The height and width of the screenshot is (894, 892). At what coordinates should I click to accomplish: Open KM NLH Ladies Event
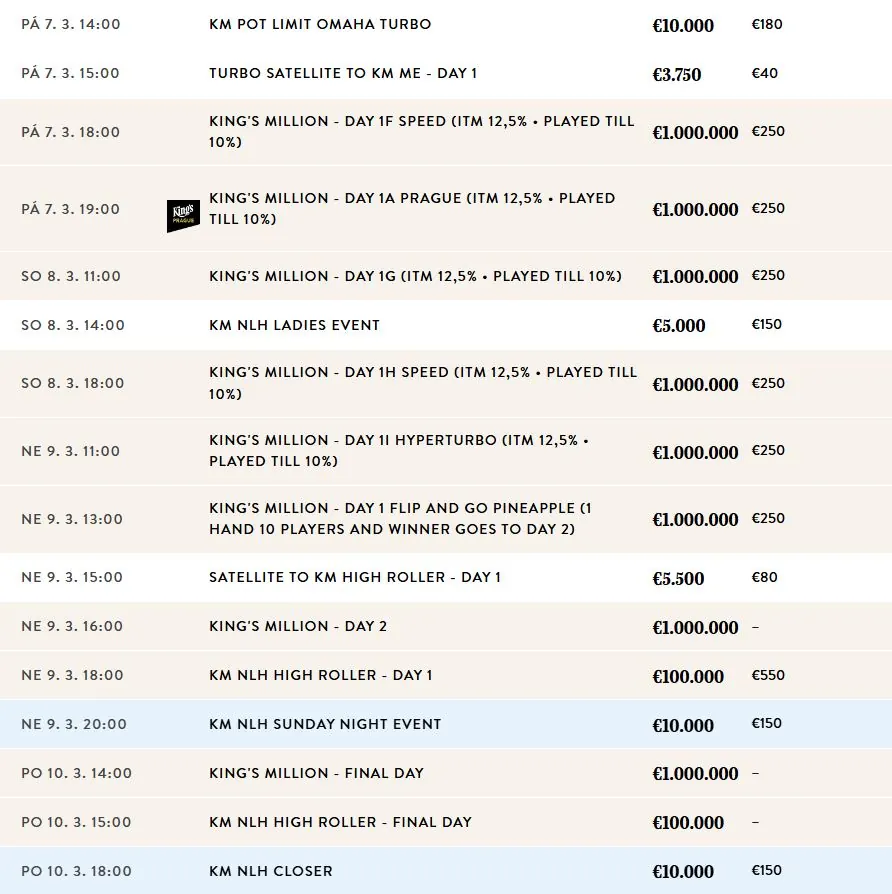pos(294,325)
